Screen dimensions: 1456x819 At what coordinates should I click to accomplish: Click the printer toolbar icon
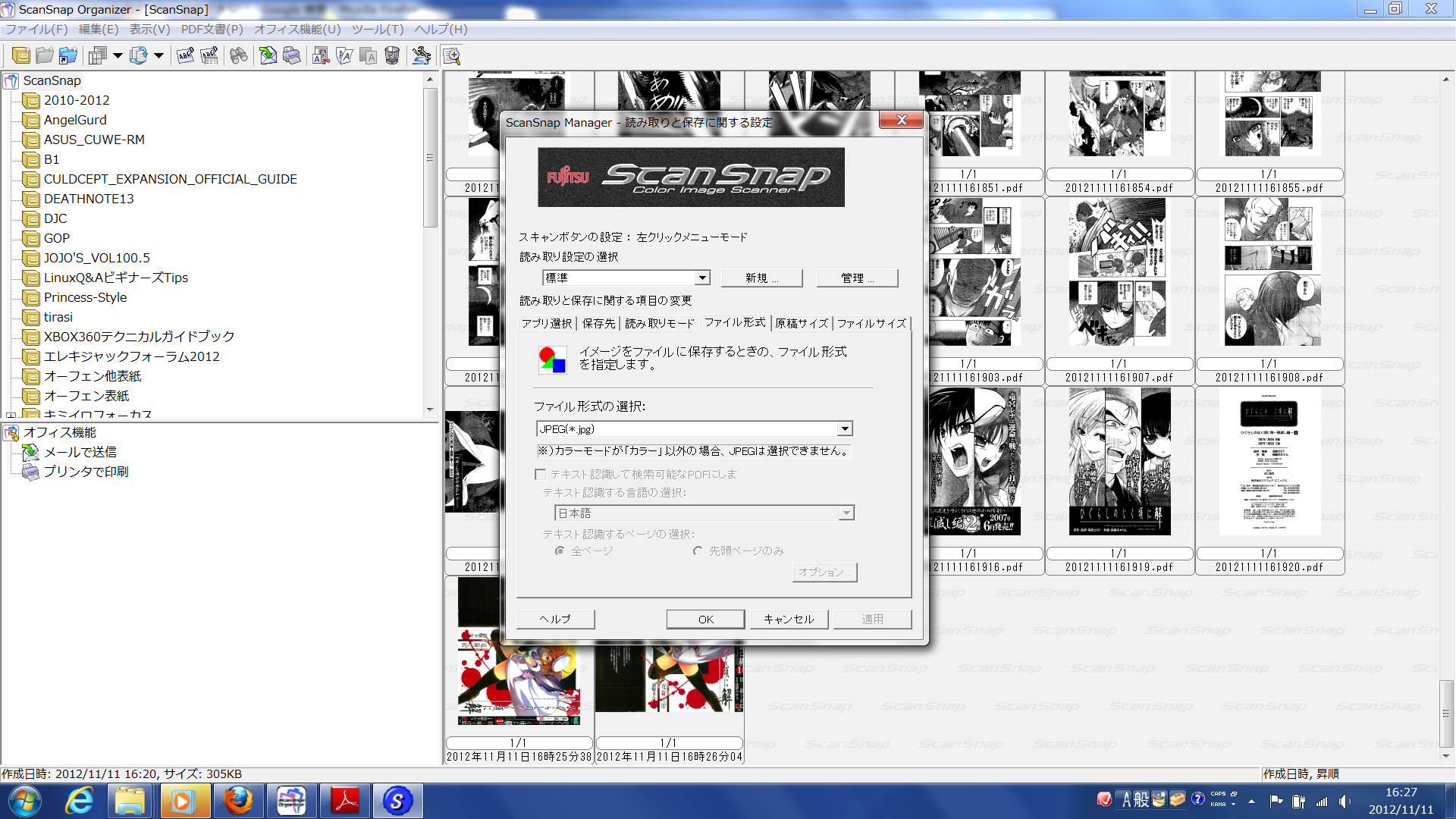click(x=292, y=55)
